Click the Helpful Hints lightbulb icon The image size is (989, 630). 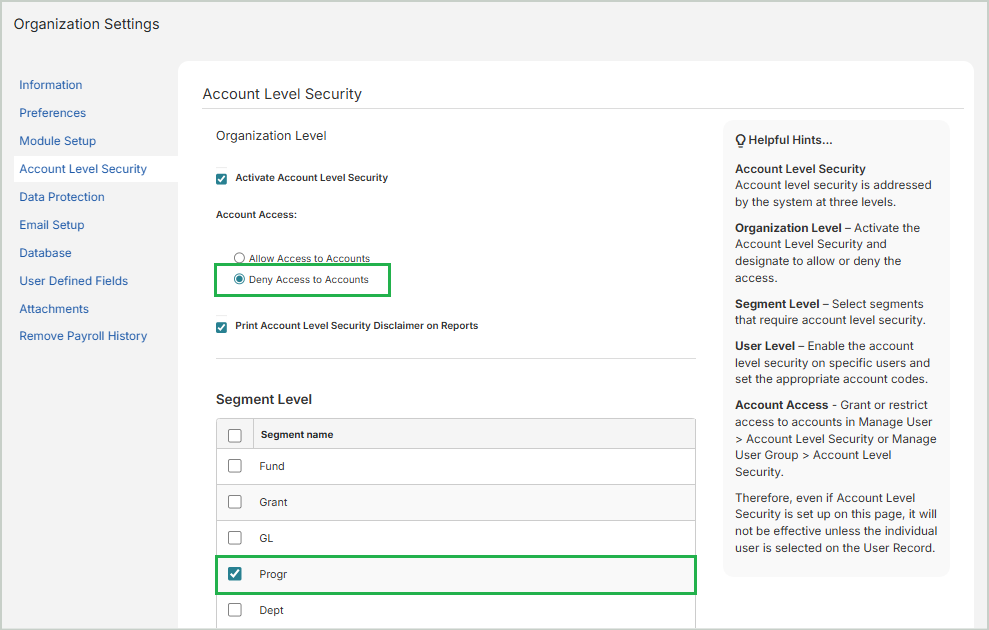point(741,141)
